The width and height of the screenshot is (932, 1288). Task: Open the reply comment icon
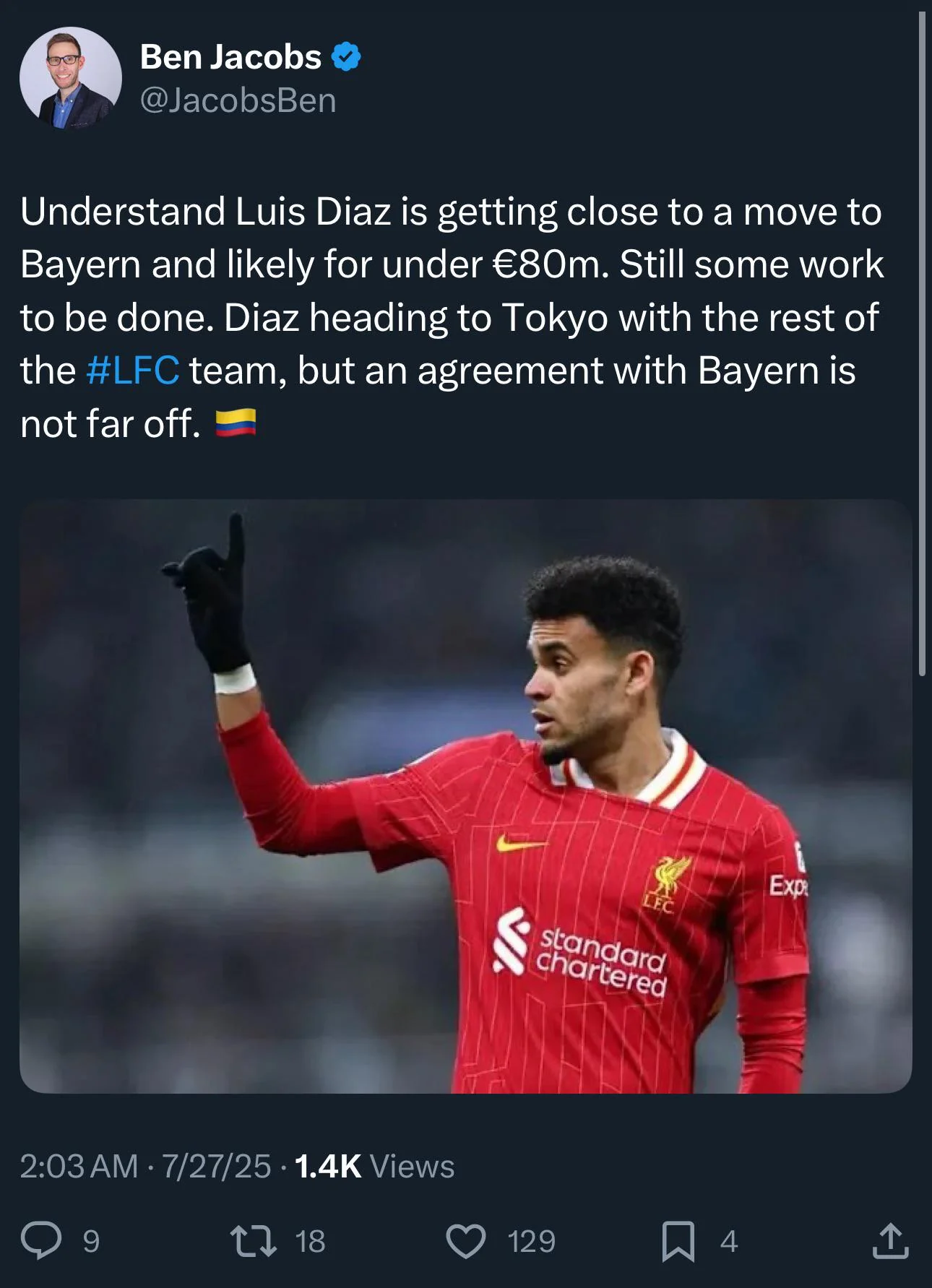pyautogui.click(x=41, y=1240)
